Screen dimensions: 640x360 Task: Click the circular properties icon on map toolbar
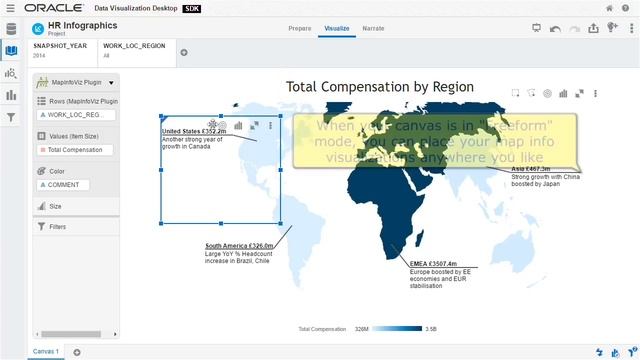[547, 93]
